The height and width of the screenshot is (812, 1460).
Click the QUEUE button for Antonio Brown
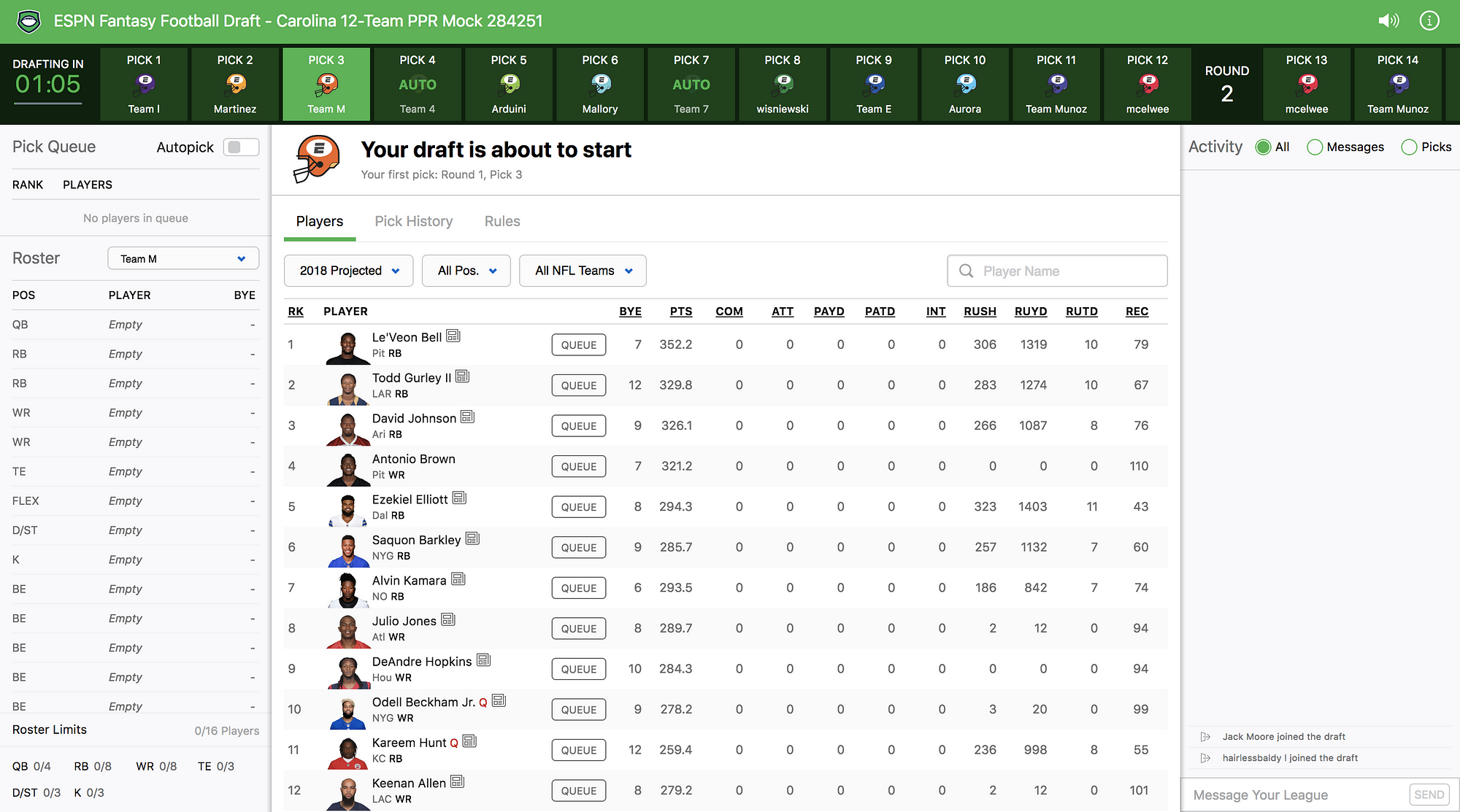tap(578, 466)
